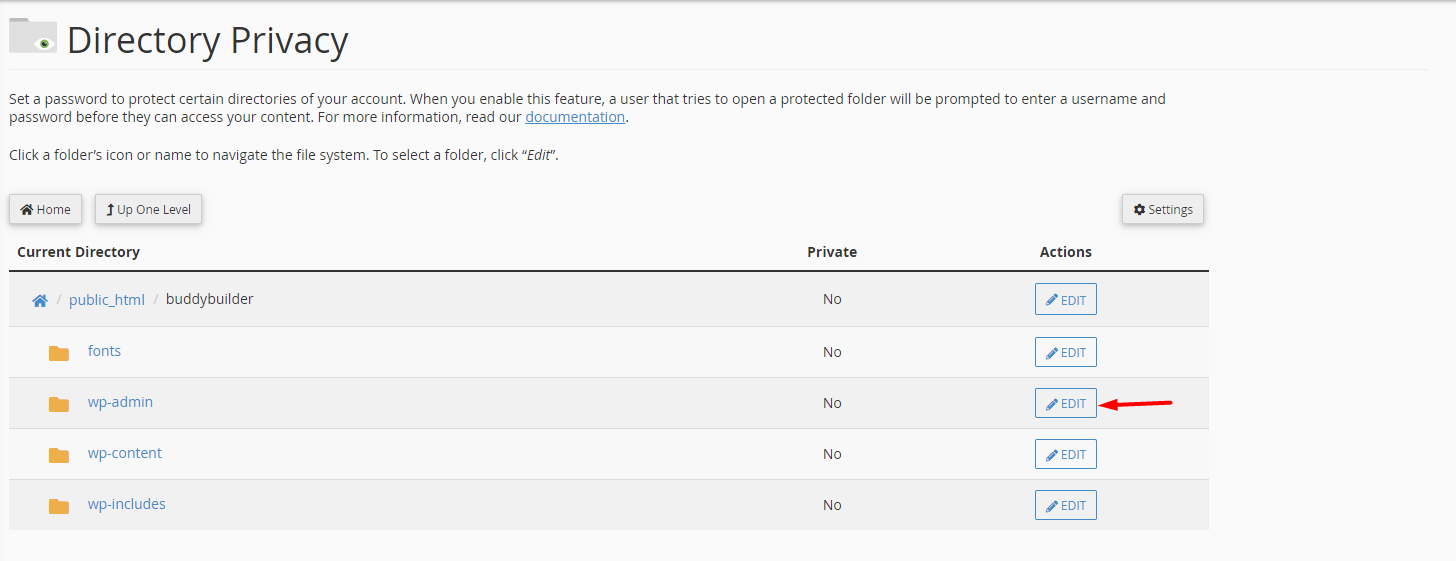
Task: Edit the wp-includes folder privacy
Action: click(x=1066, y=505)
